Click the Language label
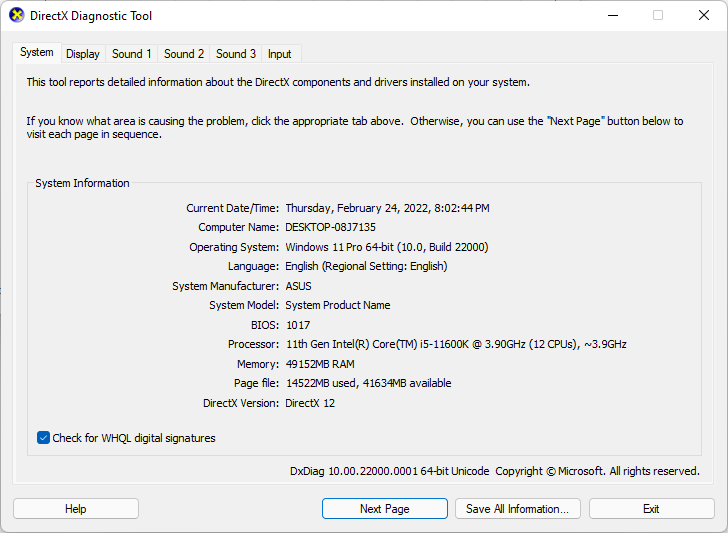 coord(254,266)
